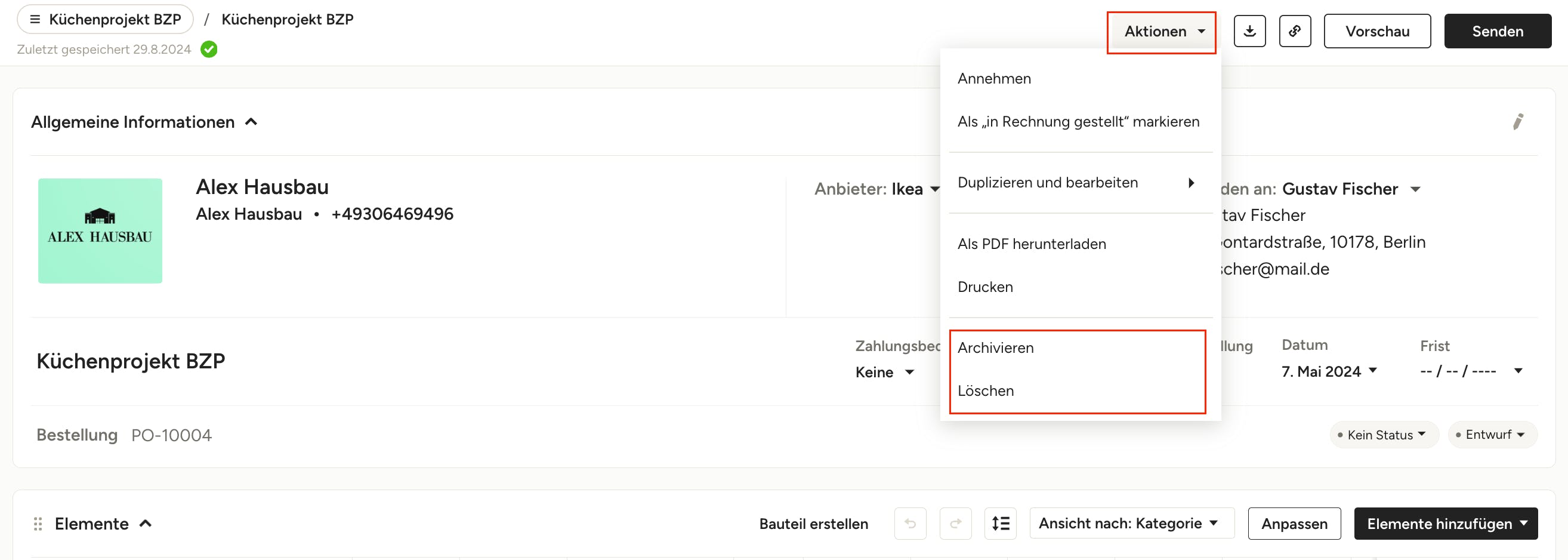Image resolution: width=1568 pixels, height=560 pixels.
Task: Open the Entwurf status dropdown
Action: pyautogui.click(x=1492, y=435)
